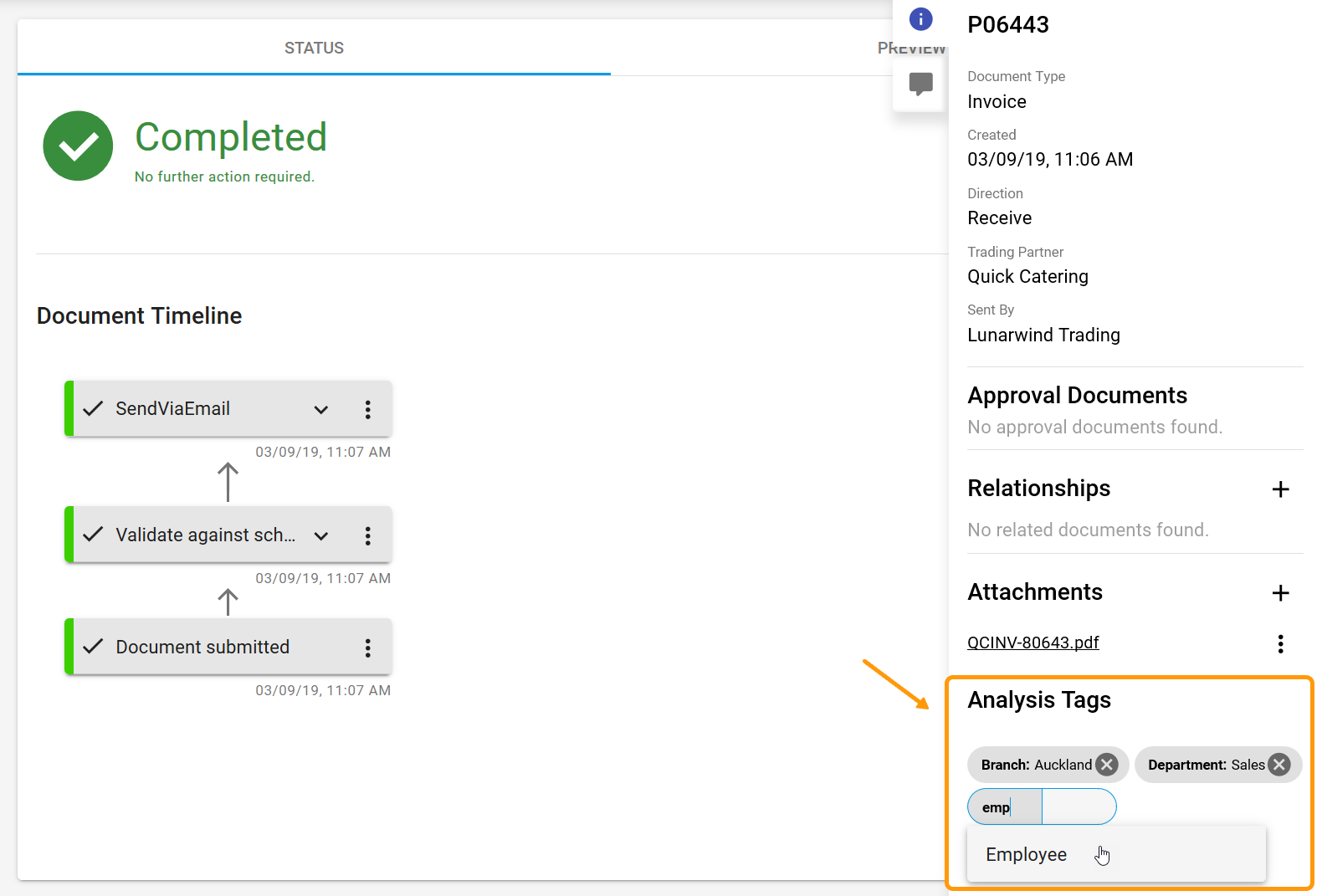Open SendViaEmail step options menu

pyautogui.click(x=367, y=409)
